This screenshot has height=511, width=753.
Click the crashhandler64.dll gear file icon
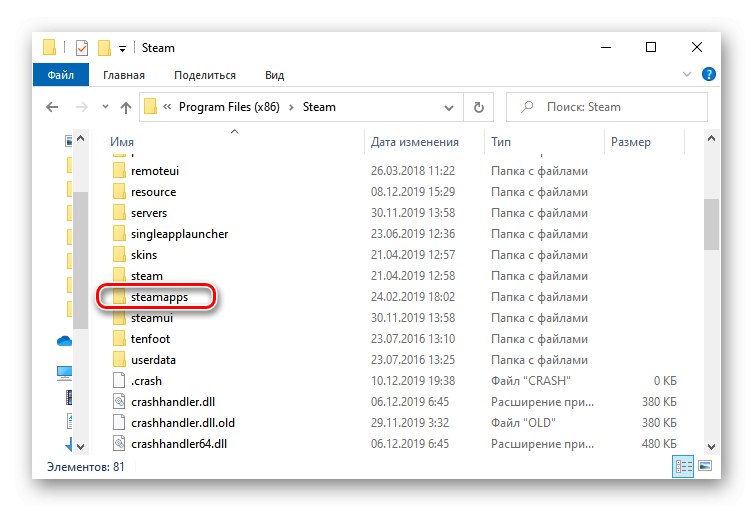[x=119, y=444]
